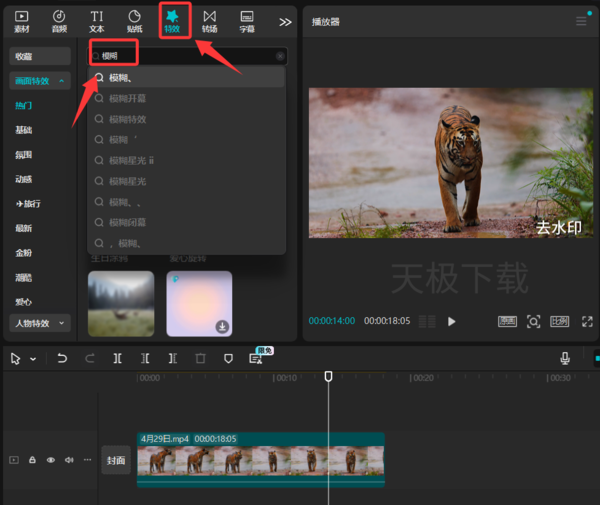Mute the video track audio
This screenshot has height=505, width=600.
pos(69,460)
